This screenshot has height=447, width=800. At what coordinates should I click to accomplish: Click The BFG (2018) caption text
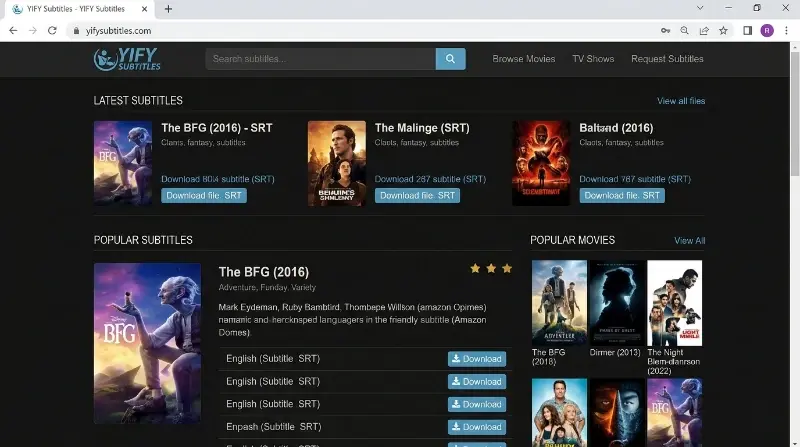click(548, 357)
